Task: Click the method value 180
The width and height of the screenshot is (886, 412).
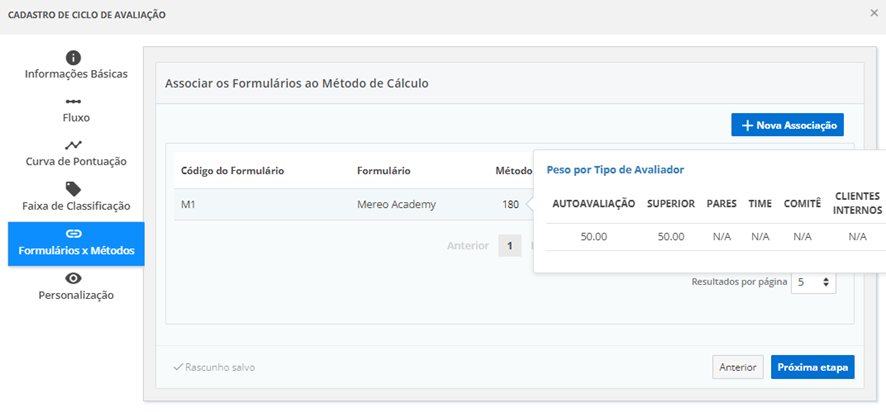Action: click(x=510, y=204)
